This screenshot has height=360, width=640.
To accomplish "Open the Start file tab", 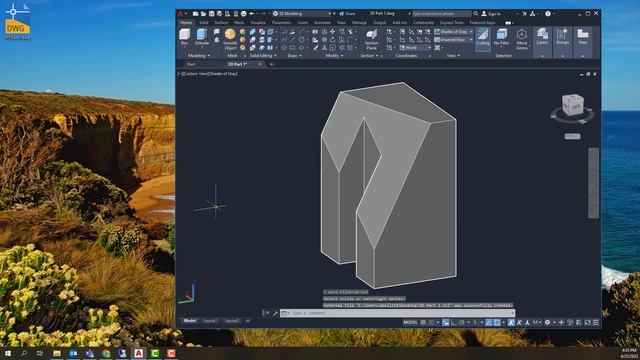I will click(x=191, y=64).
